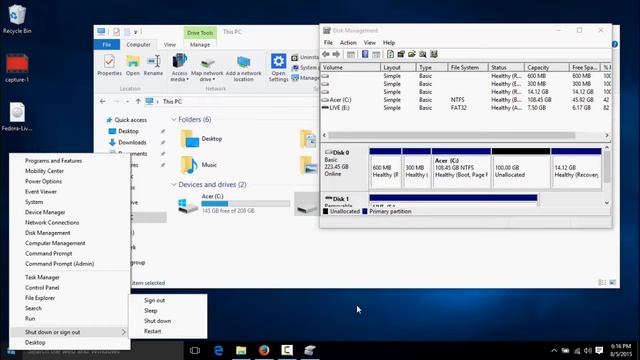640x360 pixels.
Task: Click the open-folder icon in Disk Management toolbar
Action: pos(412,54)
